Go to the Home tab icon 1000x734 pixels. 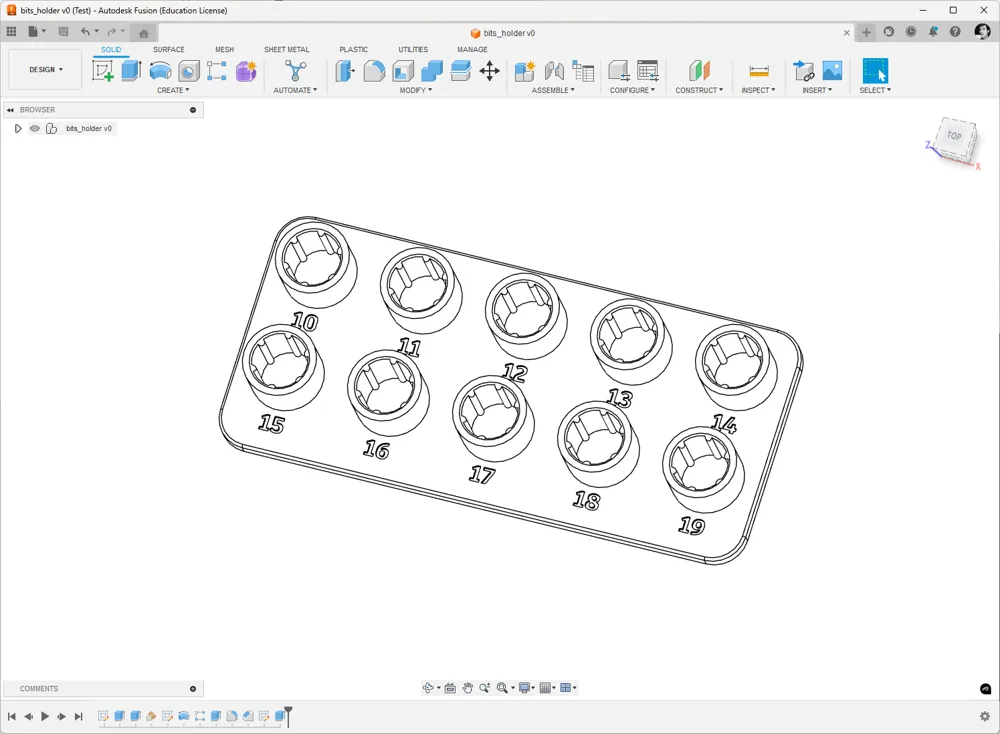pos(143,33)
